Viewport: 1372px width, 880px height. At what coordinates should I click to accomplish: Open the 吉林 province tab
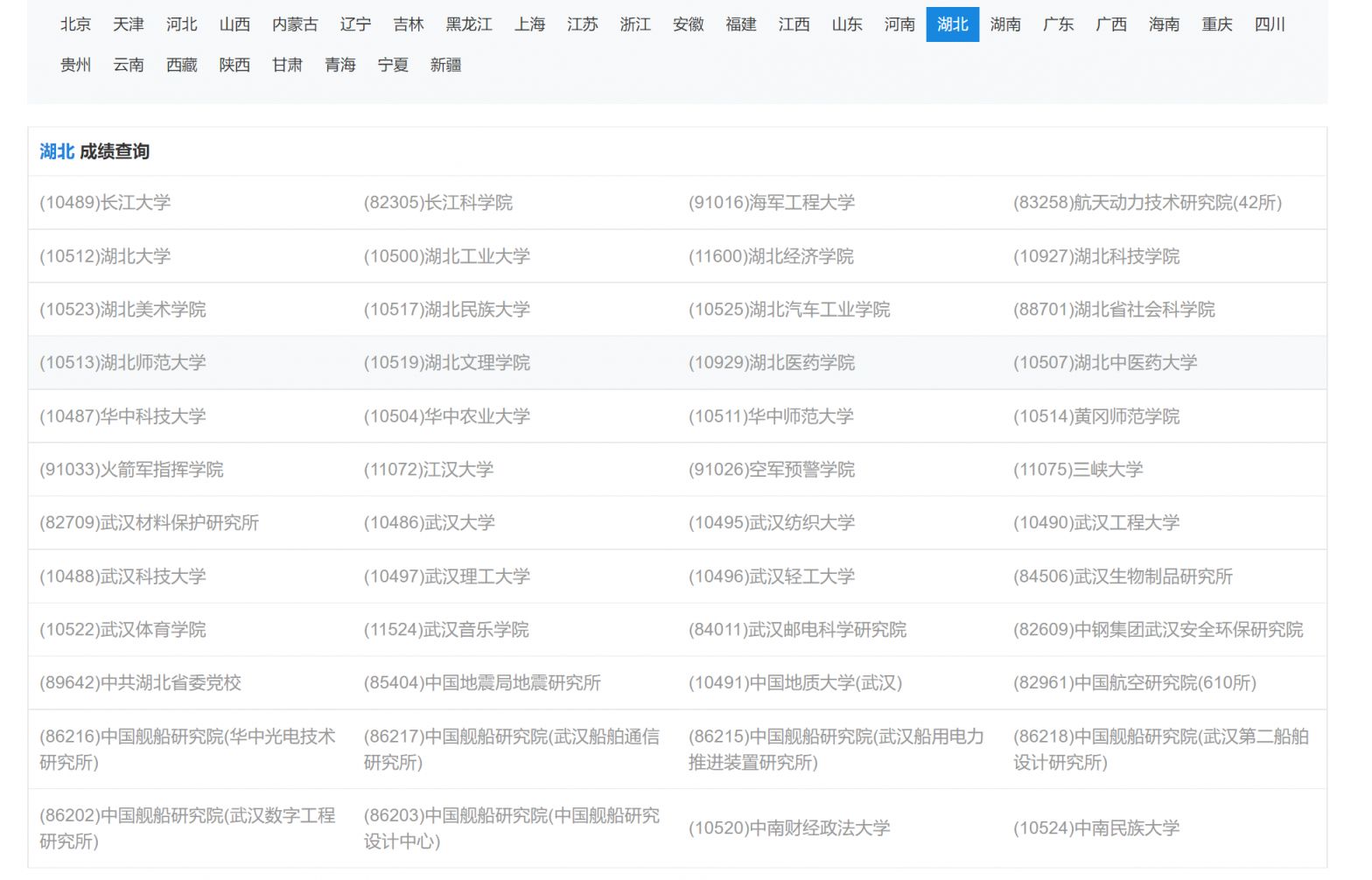pyautogui.click(x=409, y=24)
